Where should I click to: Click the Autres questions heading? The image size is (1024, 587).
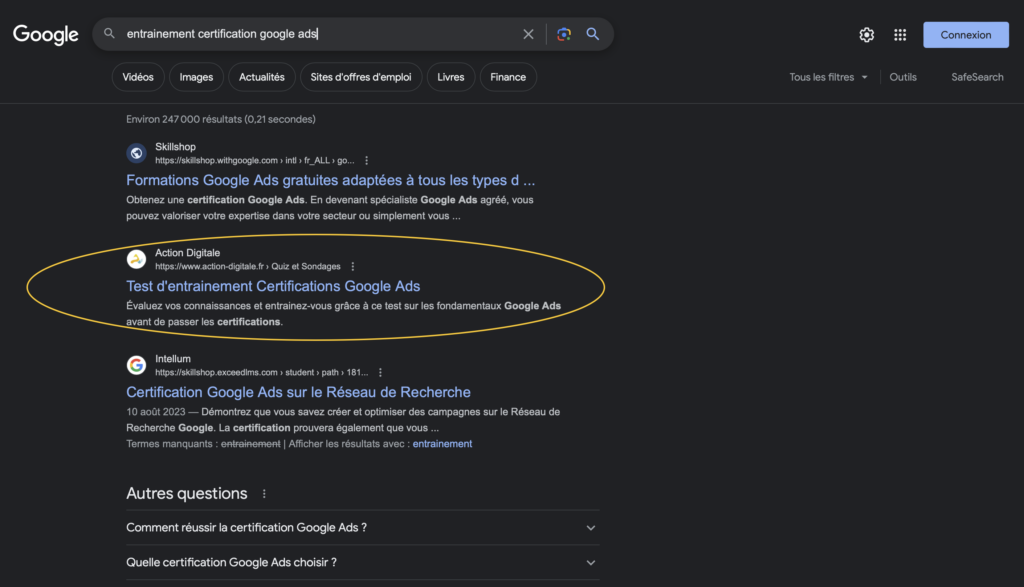coord(187,494)
